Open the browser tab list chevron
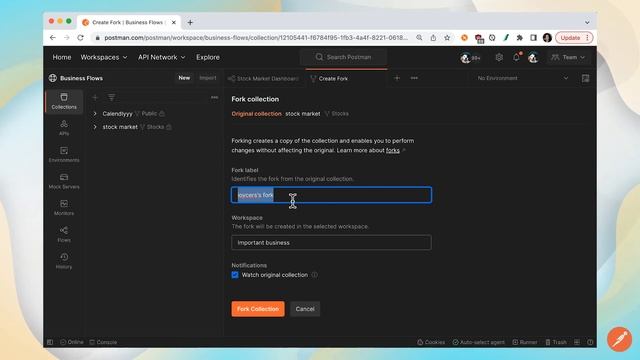The height and width of the screenshot is (360, 640). [587, 22]
